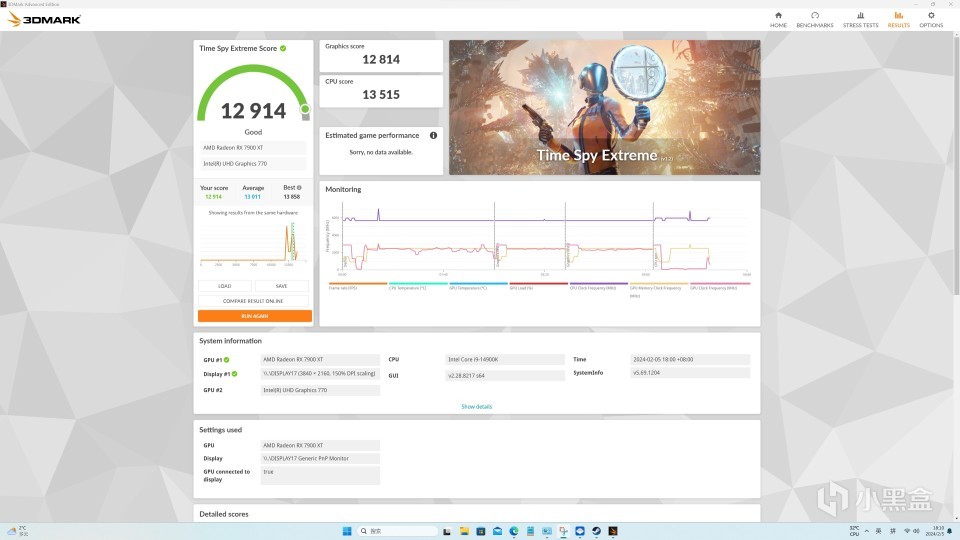
Task: Toggle GPU Load legend series
Action: (x=538, y=286)
